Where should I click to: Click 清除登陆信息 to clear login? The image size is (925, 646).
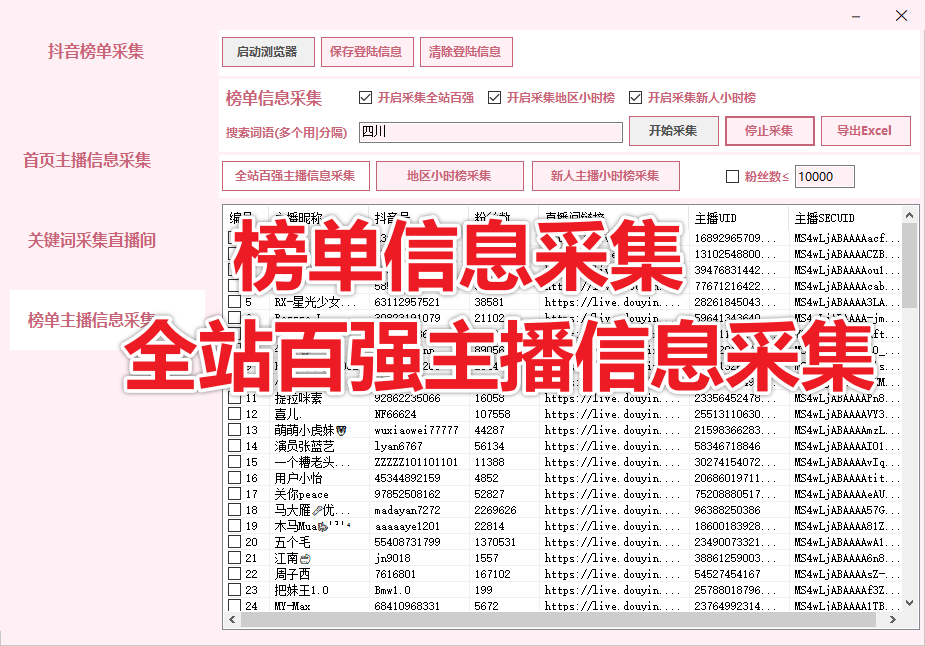465,52
